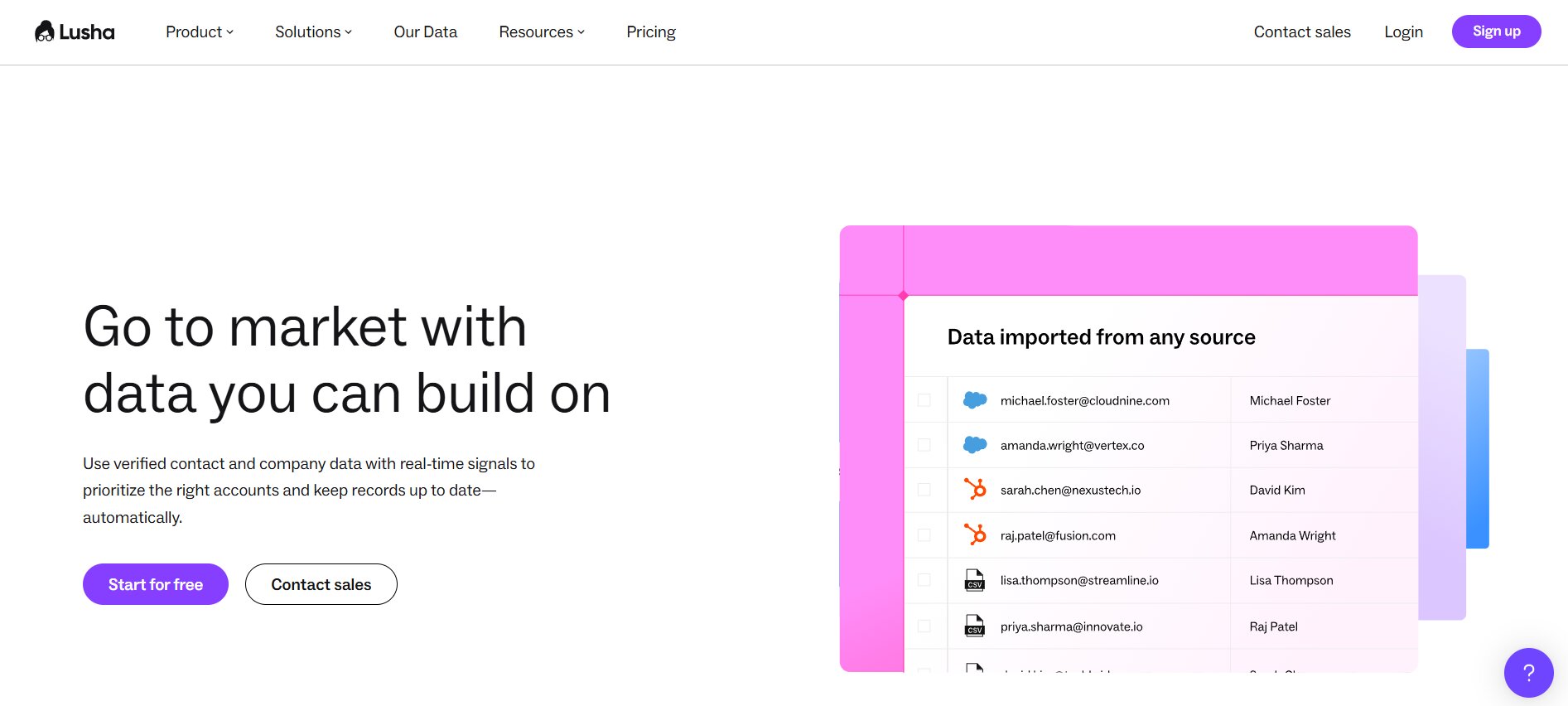Click the Lusha logo icon
The width and height of the screenshot is (1568, 706).
pos(45,31)
